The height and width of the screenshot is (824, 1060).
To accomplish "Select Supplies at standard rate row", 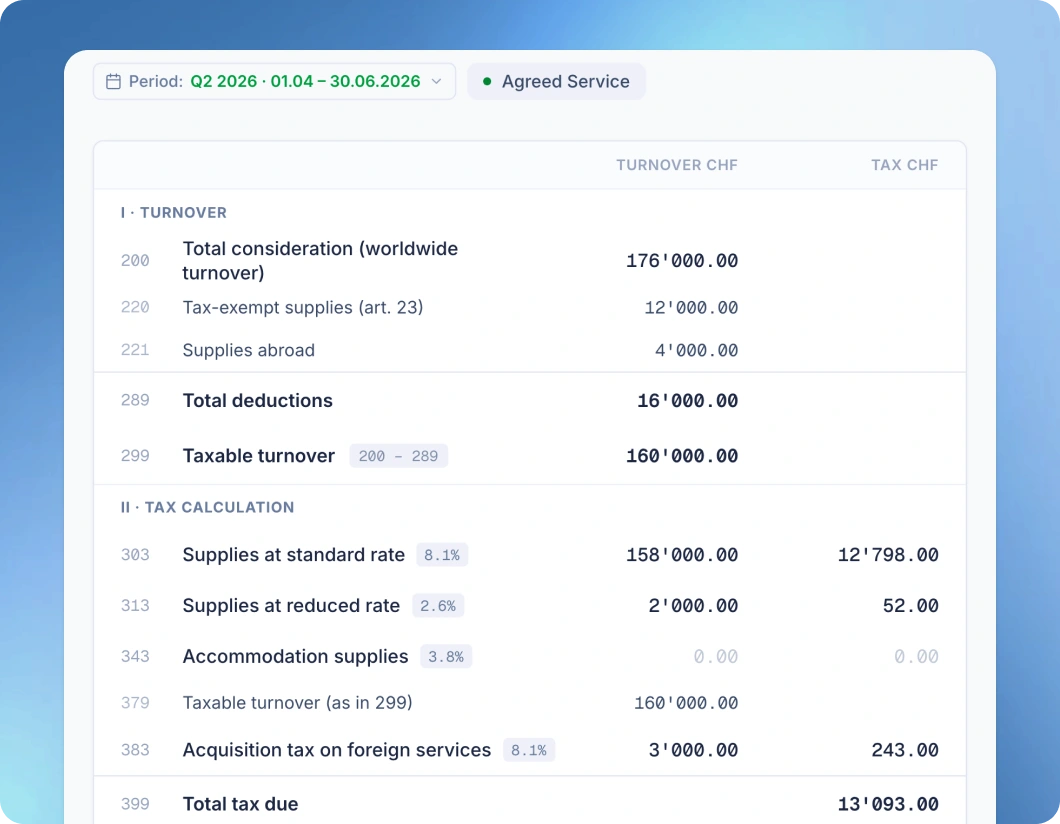I will click(x=530, y=555).
